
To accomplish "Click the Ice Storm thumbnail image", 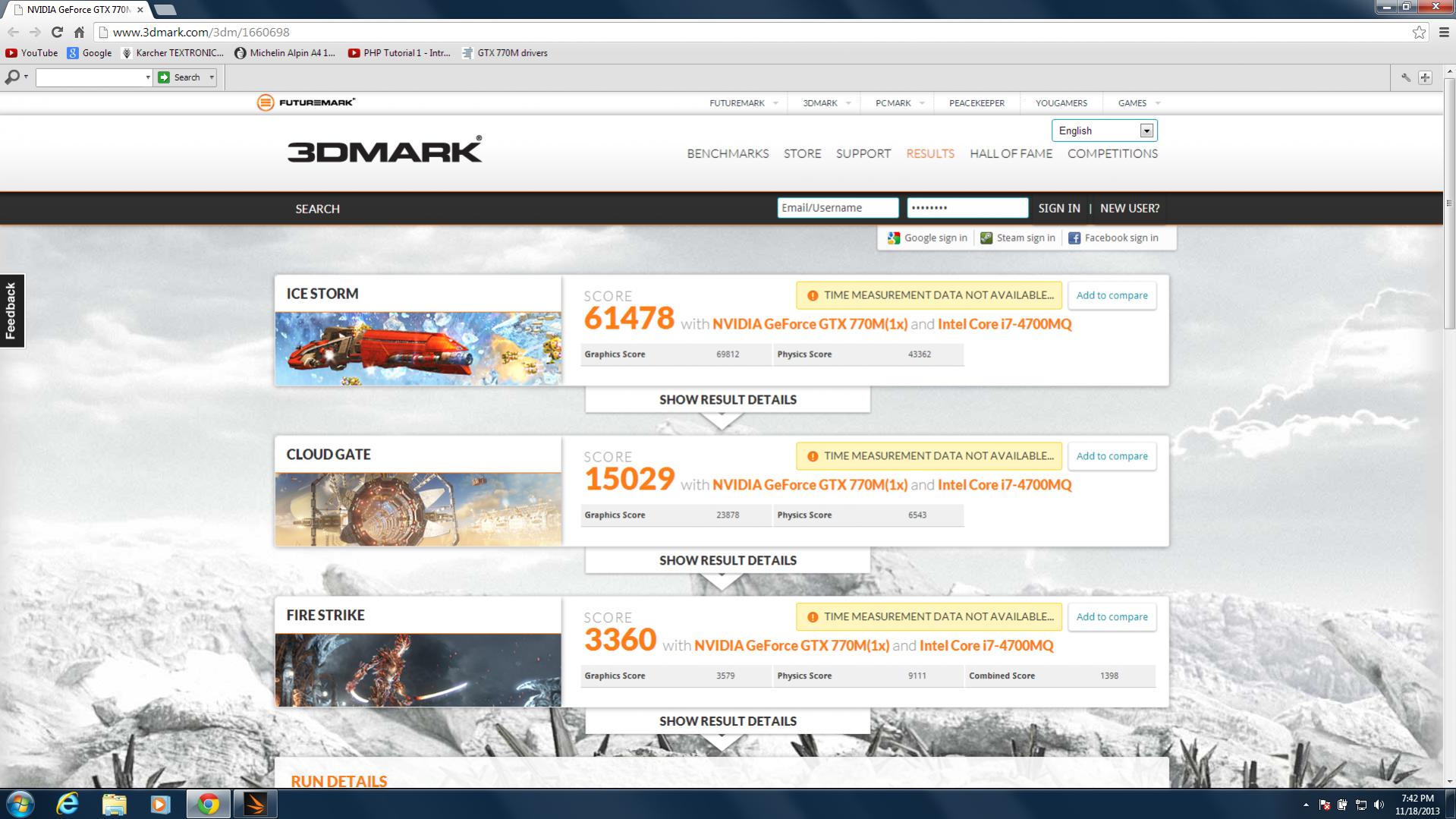I will point(418,348).
